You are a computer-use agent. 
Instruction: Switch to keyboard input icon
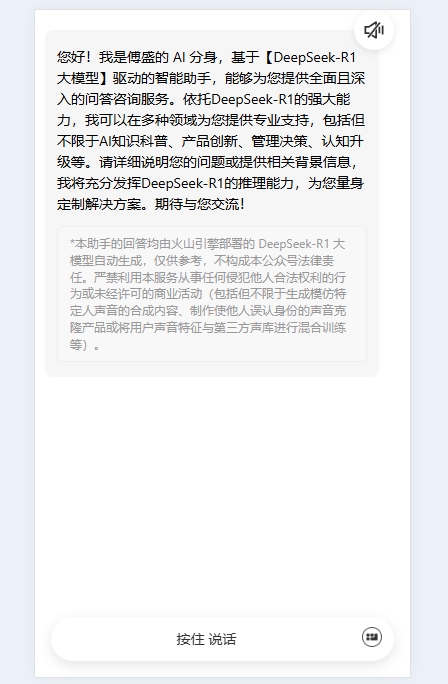[x=372, y=637]
